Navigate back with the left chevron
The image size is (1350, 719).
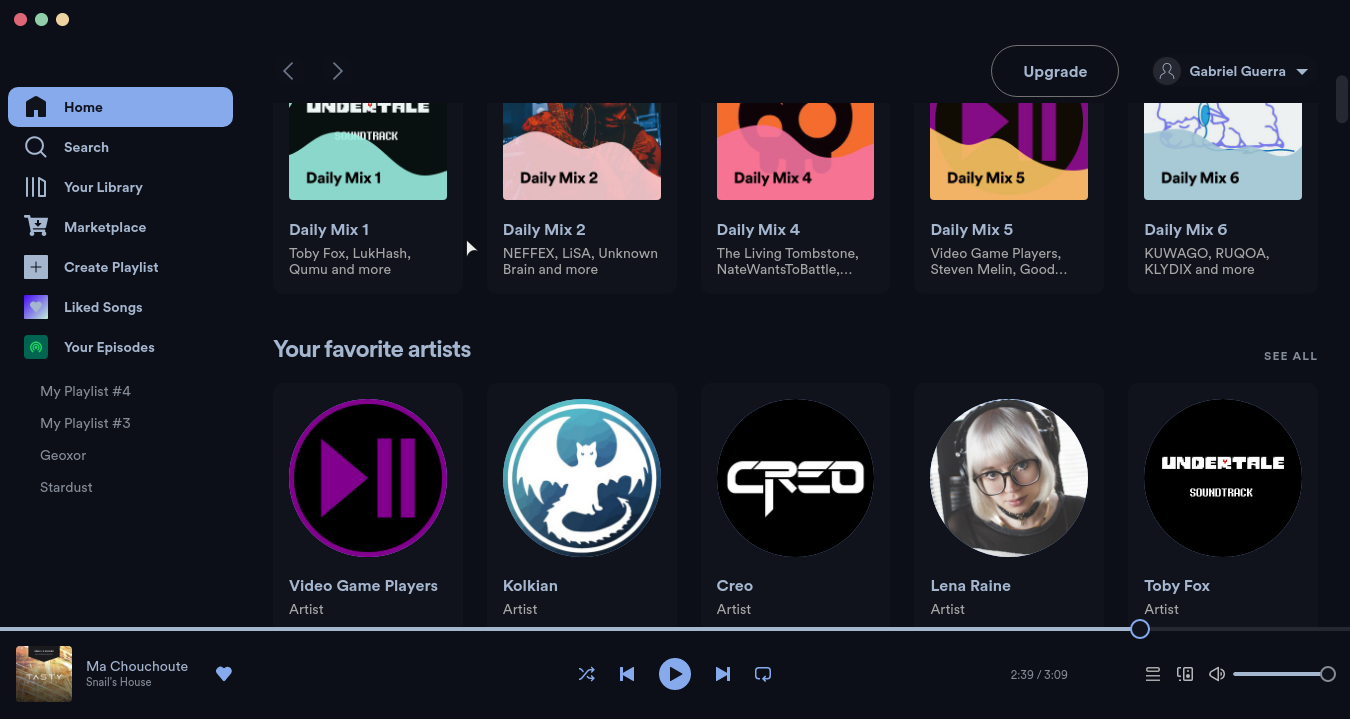(x=288, y=71)
